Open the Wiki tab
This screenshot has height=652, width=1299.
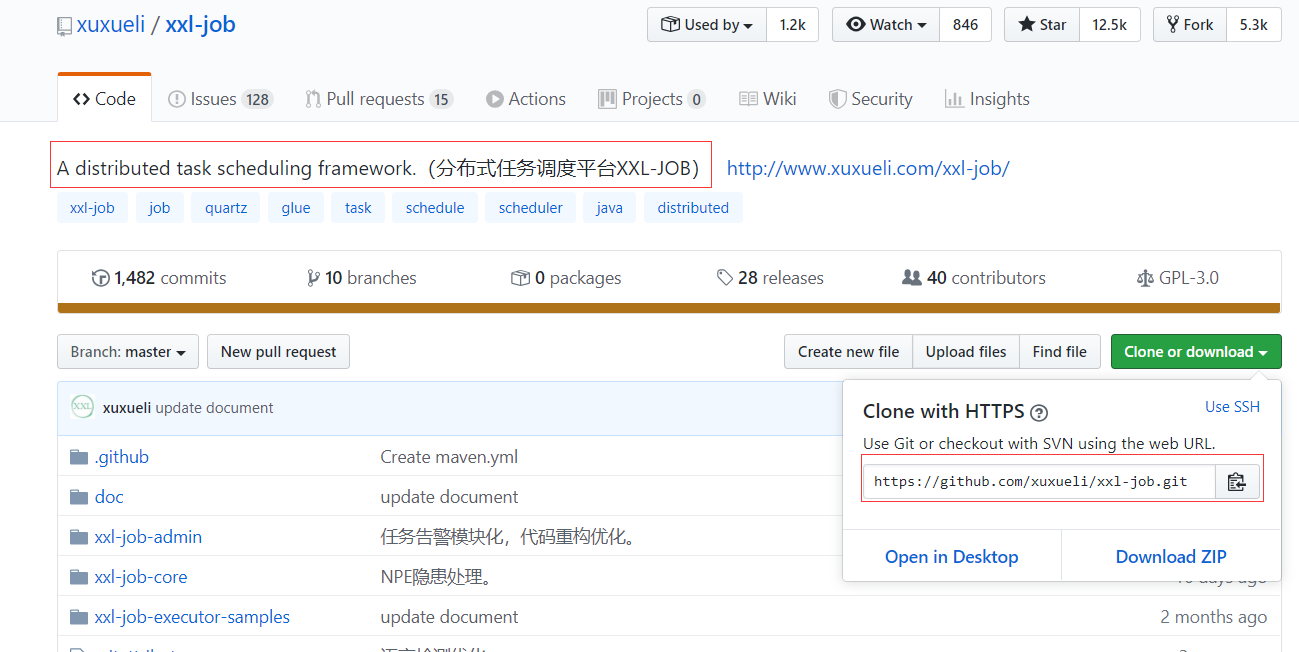768,98
